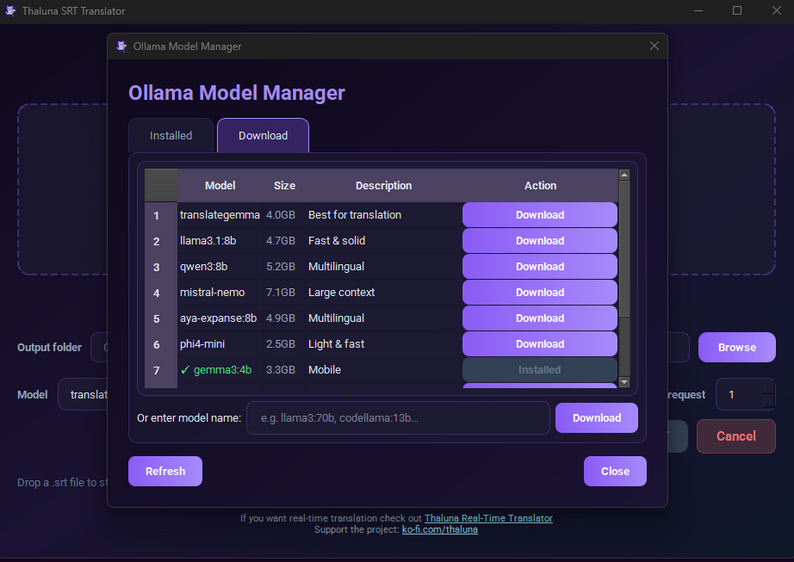This screenshot has width=794, height=562.
Task: Open the ko-fi.com/thaluna link
Action: 440,530
